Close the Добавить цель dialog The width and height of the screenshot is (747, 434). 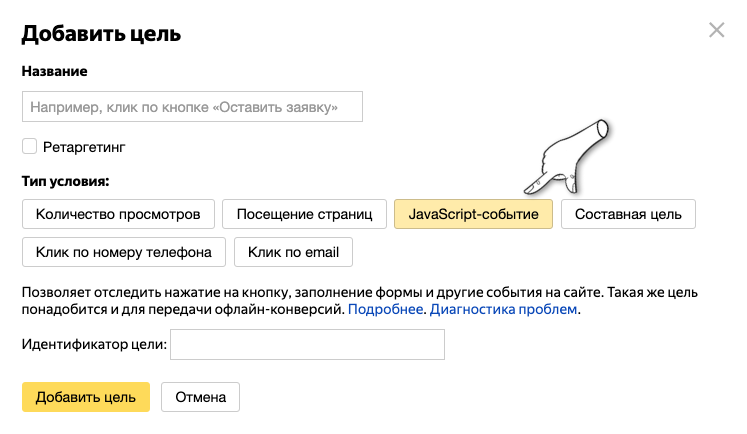click(716, 30)
